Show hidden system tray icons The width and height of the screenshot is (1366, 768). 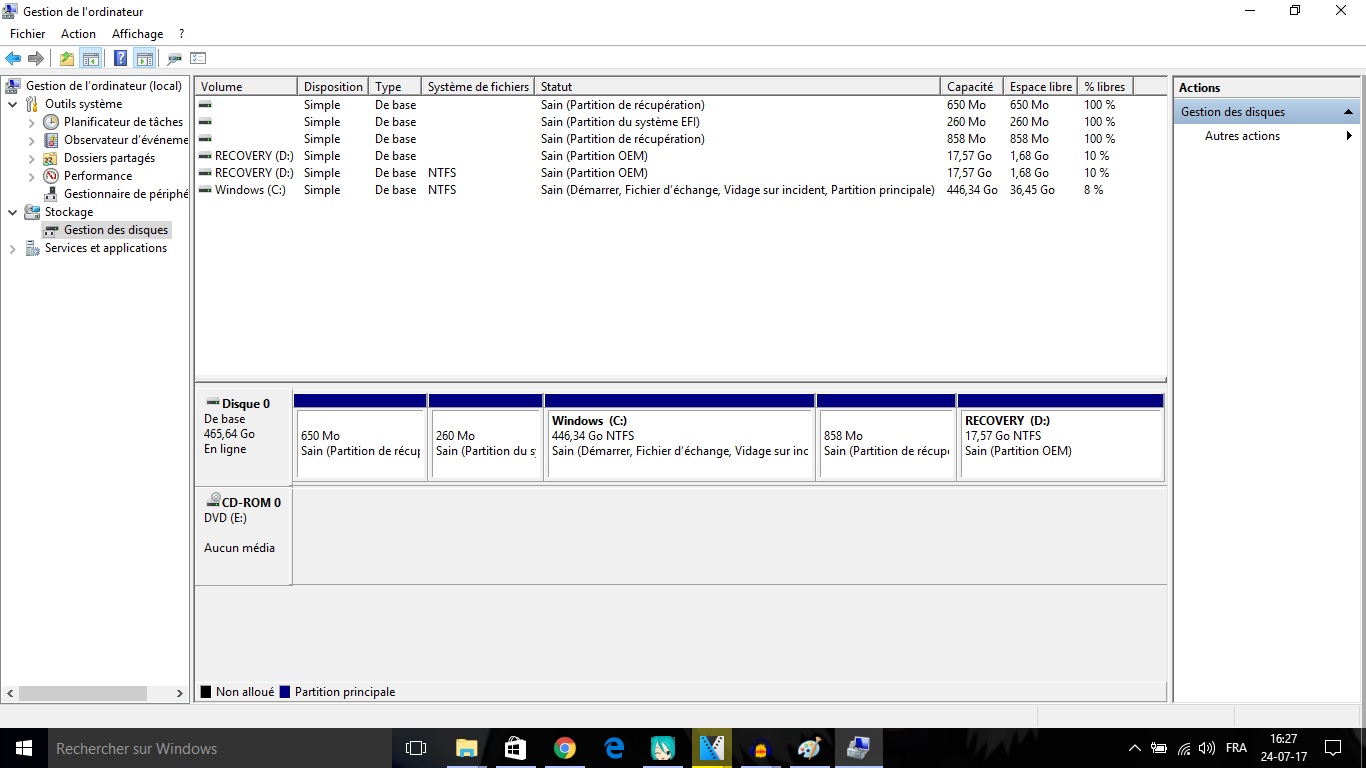pos(1134,748)
